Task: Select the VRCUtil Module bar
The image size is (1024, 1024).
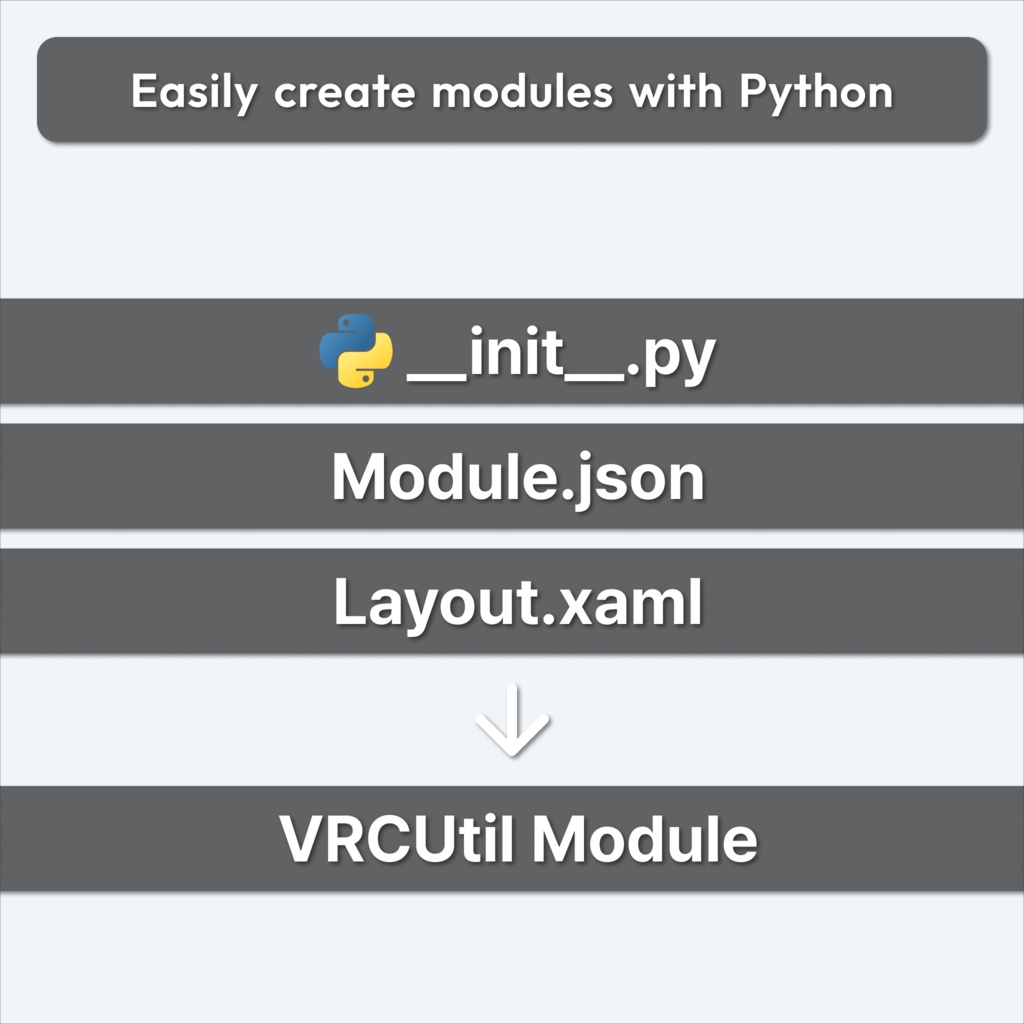Action: (x=512, y=839)
